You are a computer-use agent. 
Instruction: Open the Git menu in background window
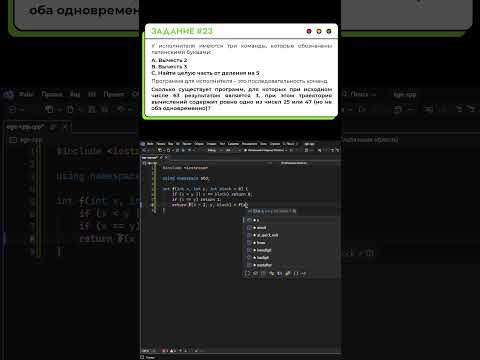[x=92, y=94]
